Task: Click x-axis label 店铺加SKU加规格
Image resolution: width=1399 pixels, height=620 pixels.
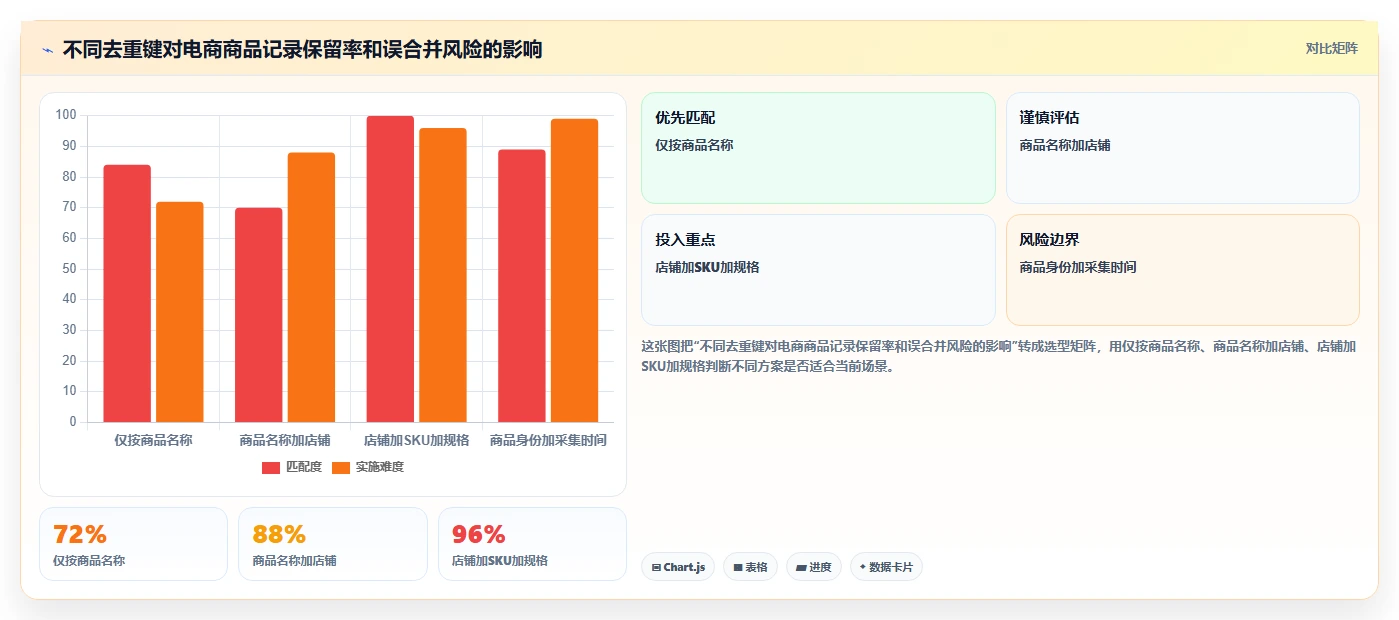Action: pos(416,440)
